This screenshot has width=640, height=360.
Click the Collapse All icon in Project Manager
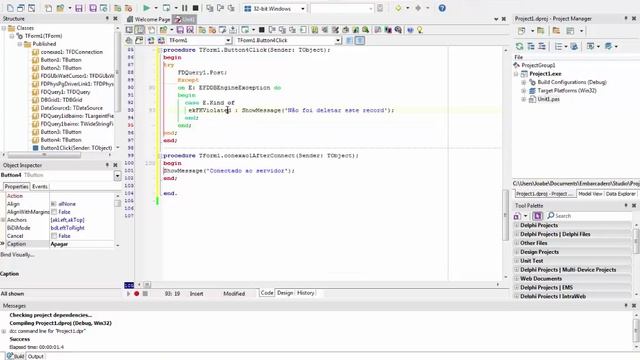coord(542,47)
